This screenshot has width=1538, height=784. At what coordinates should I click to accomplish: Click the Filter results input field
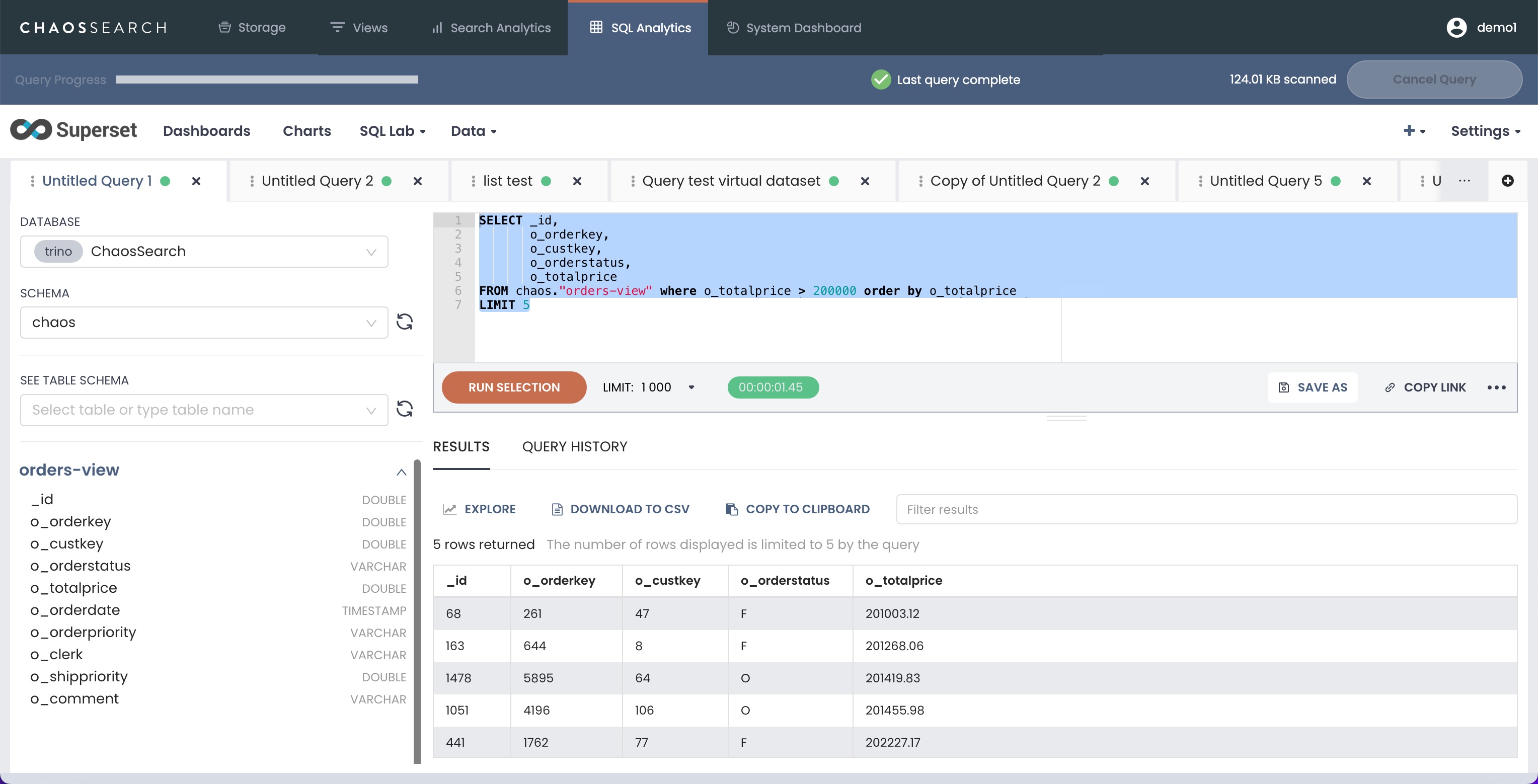[x=1206, y=509]
